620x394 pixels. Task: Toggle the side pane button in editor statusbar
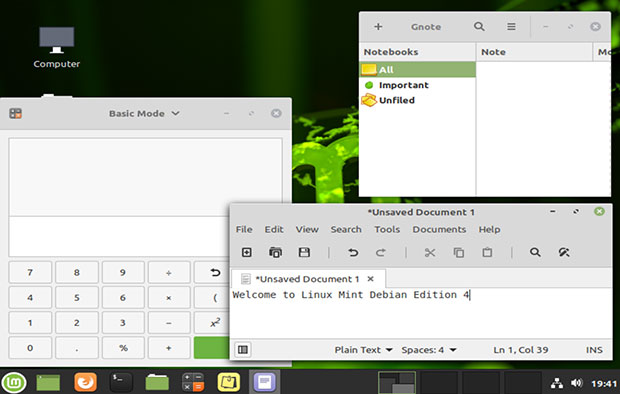click(243, 350)
